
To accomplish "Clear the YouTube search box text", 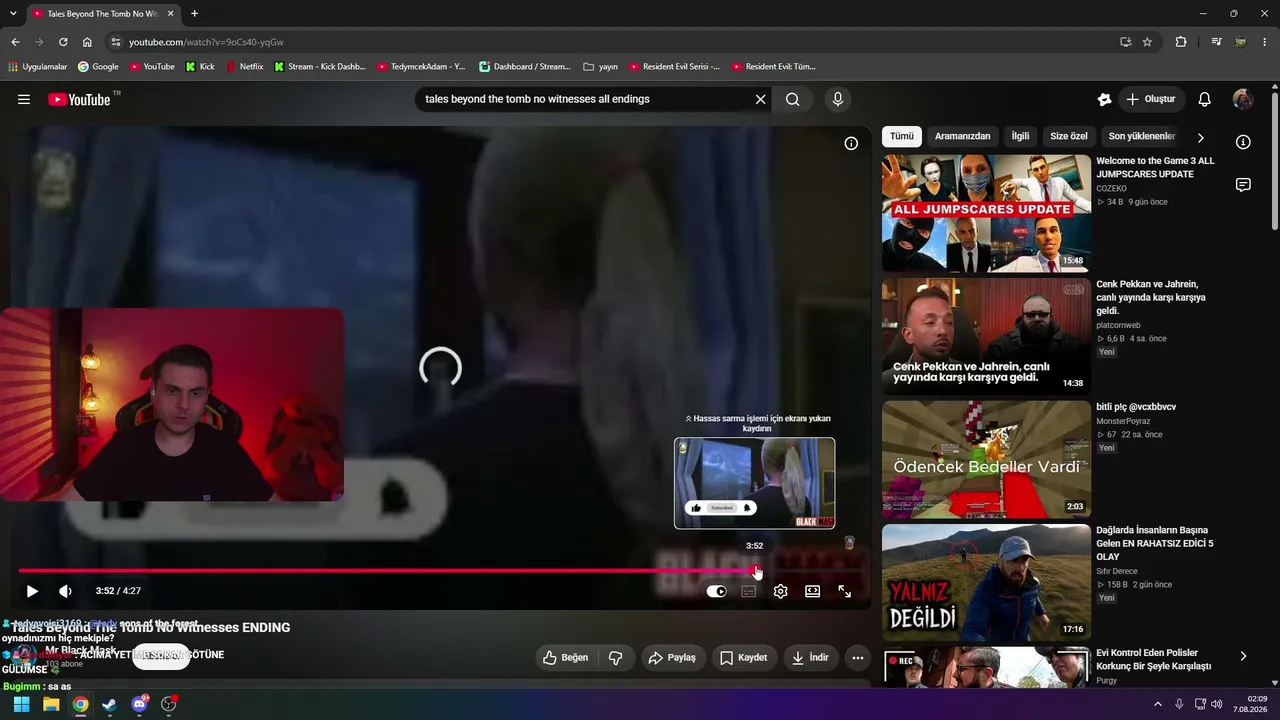I will pos(760,99).
